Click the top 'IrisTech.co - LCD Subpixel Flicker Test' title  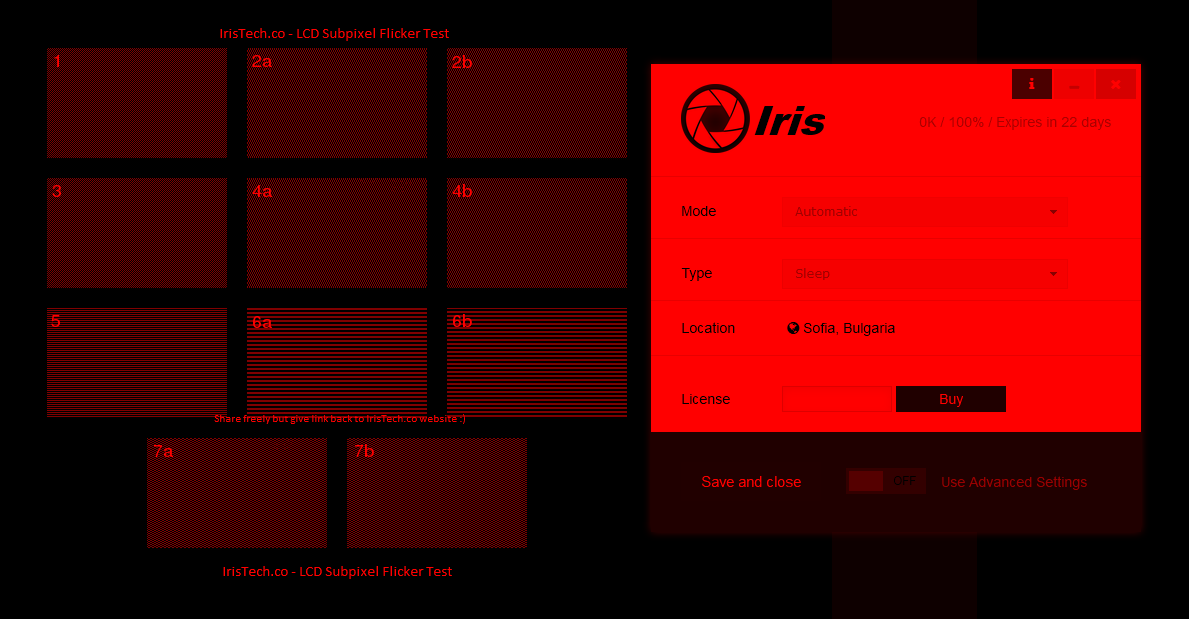pos(334,33)
